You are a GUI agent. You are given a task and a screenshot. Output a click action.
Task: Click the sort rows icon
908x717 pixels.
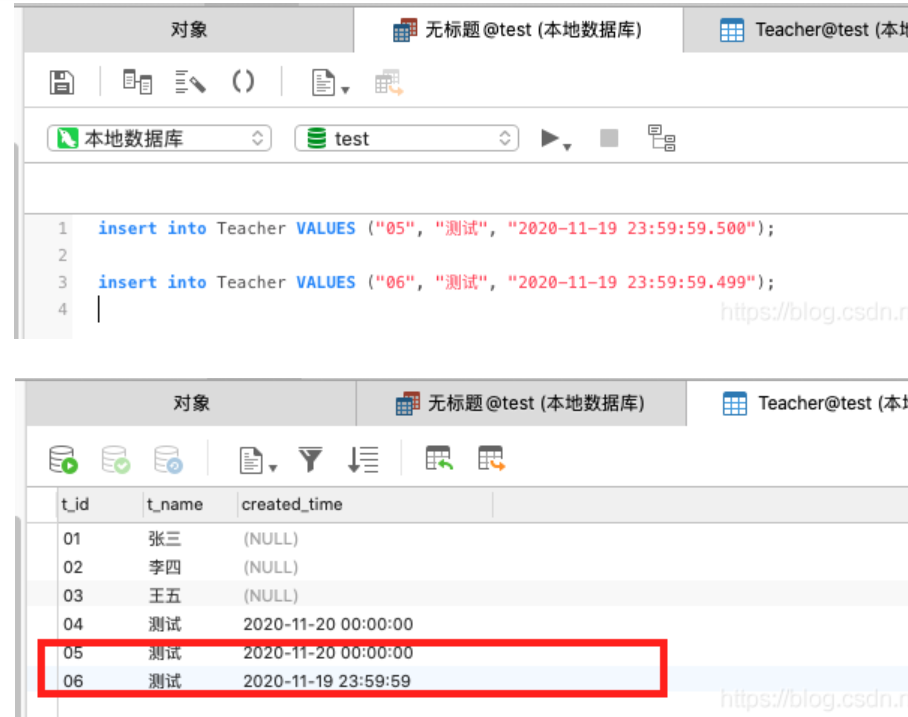tap(363, 460)
